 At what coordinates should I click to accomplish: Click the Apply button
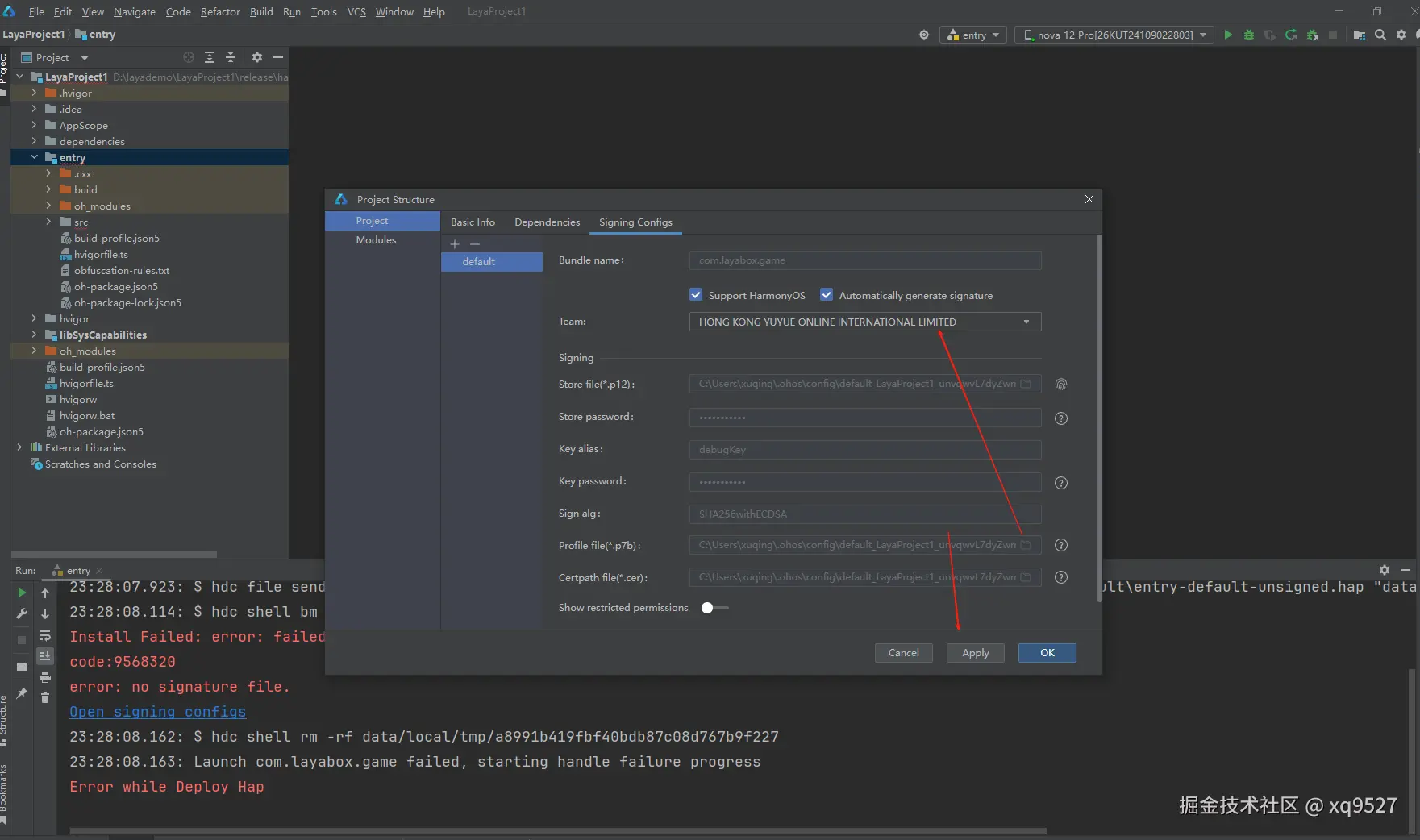(975, 653)
